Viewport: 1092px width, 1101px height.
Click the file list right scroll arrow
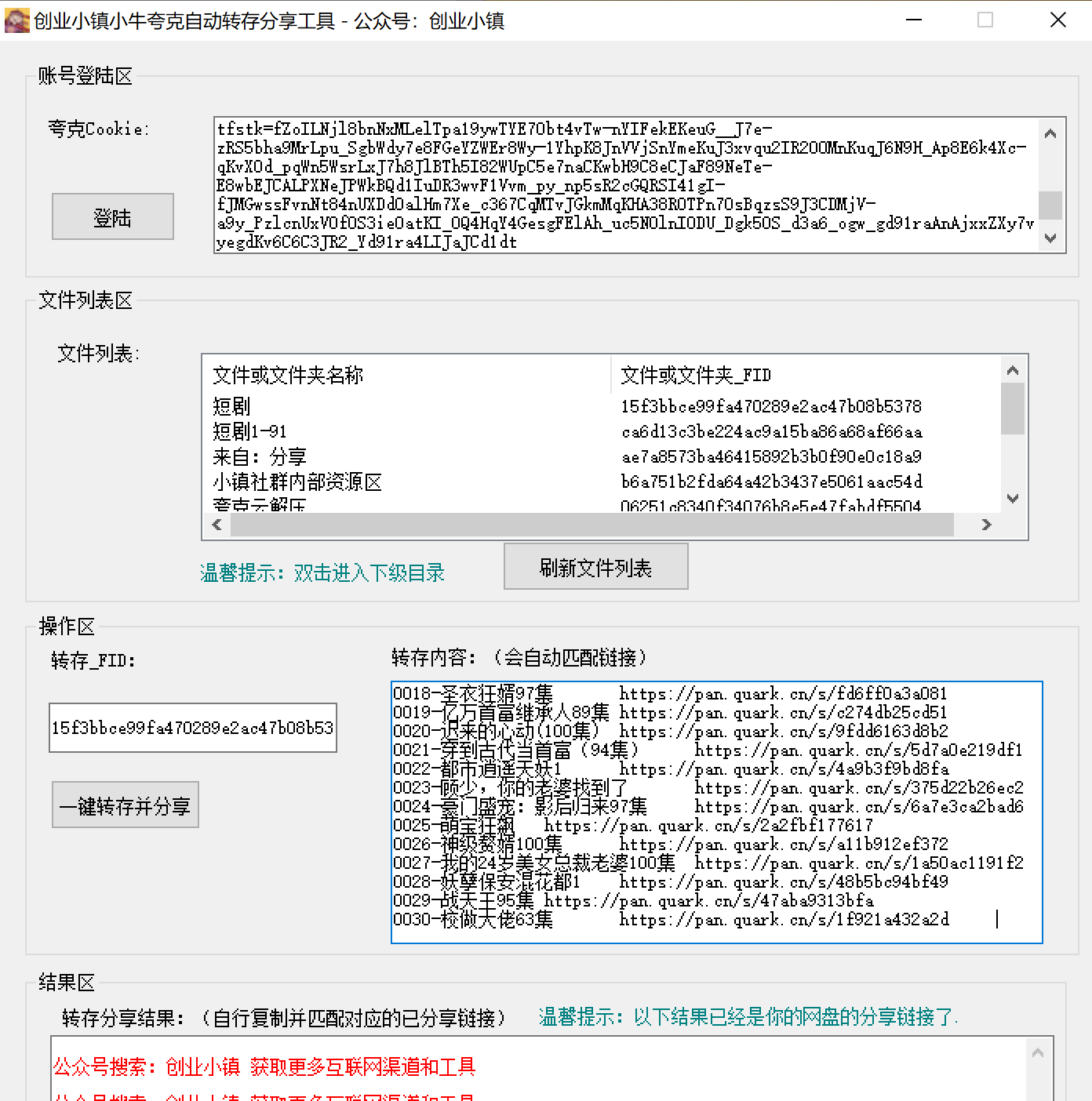click(986, 525)
